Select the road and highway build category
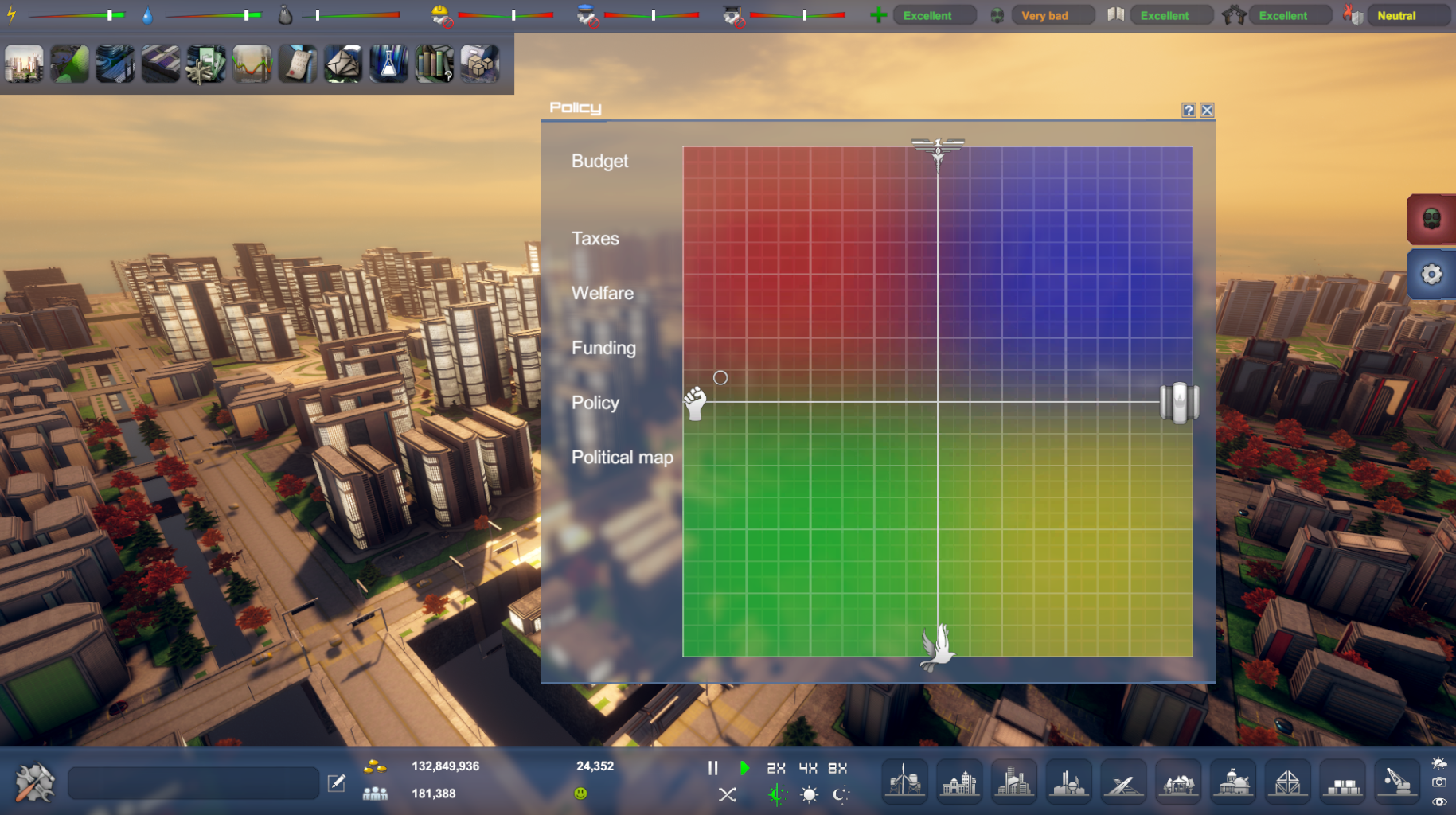This screenshot has height=815, width=1456. click(1124, 782)
